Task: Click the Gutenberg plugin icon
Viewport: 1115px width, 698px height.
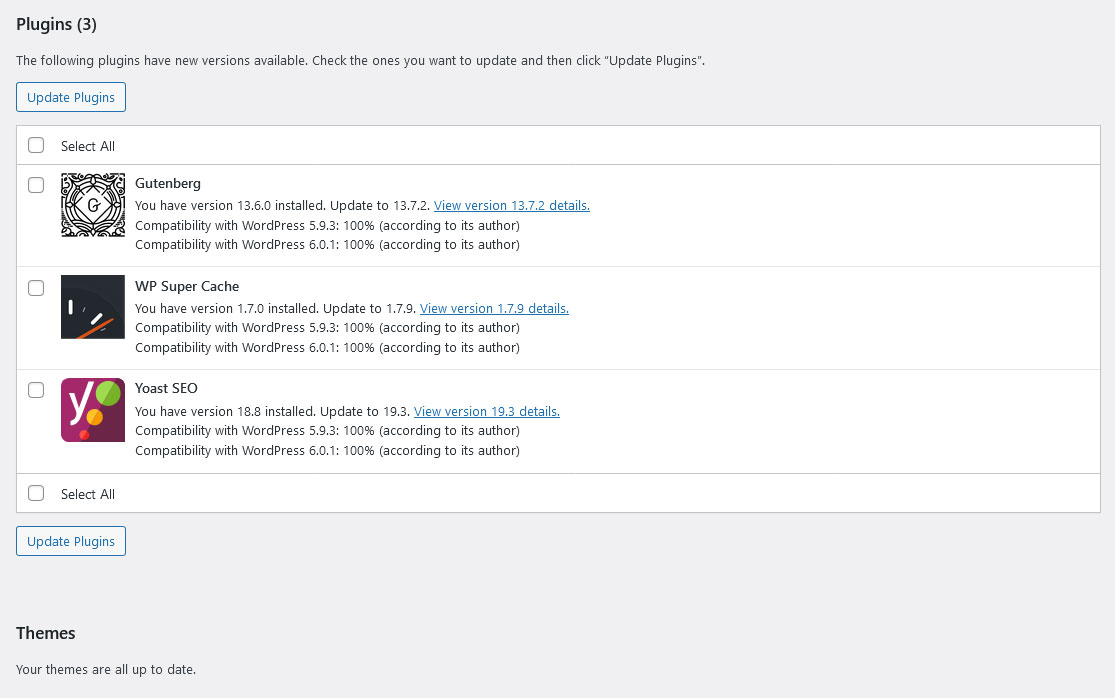Action: point(92,205)
